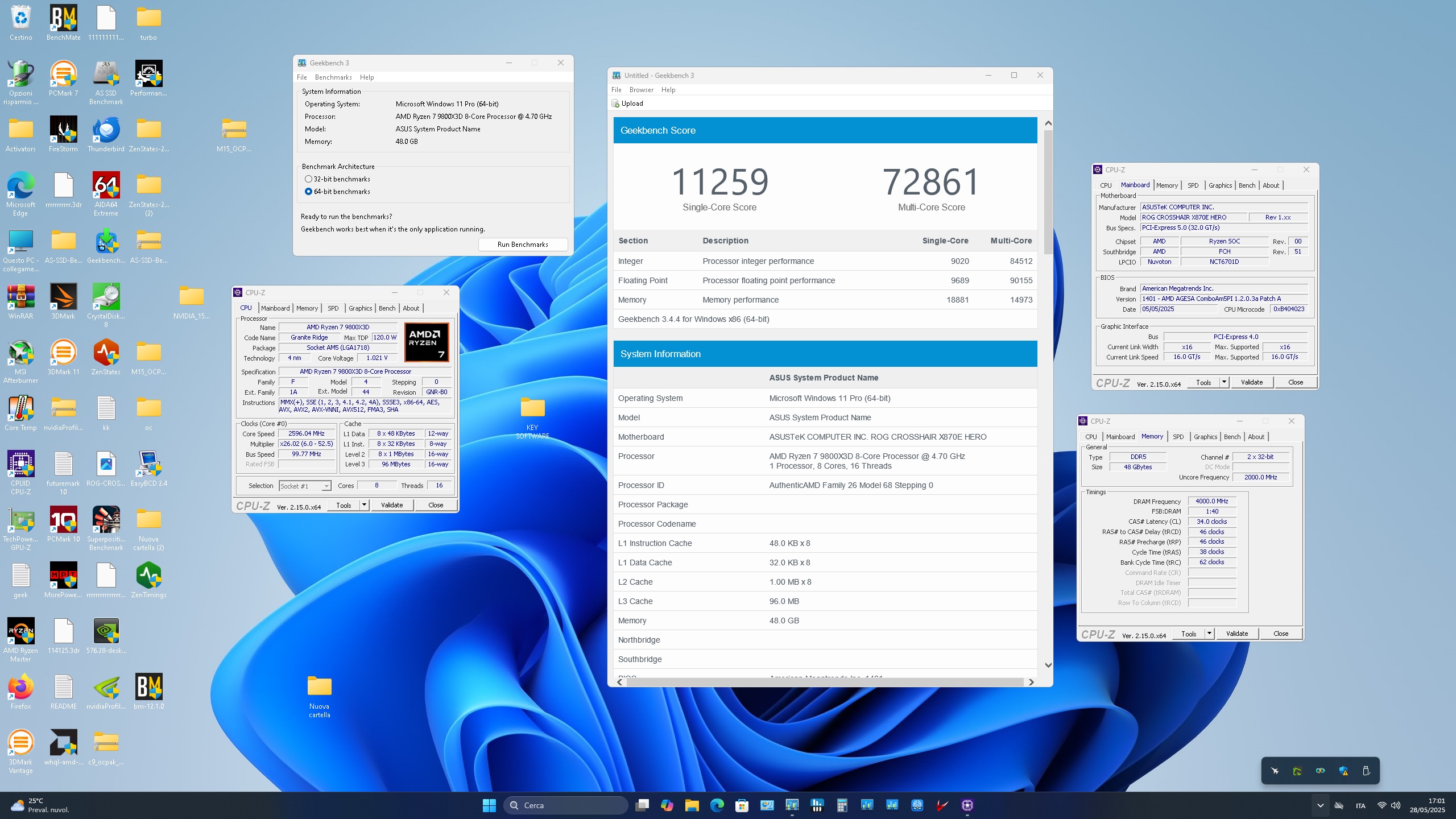
Task: Click the L3 Cache row in System Information
Action: click(825, 601)
